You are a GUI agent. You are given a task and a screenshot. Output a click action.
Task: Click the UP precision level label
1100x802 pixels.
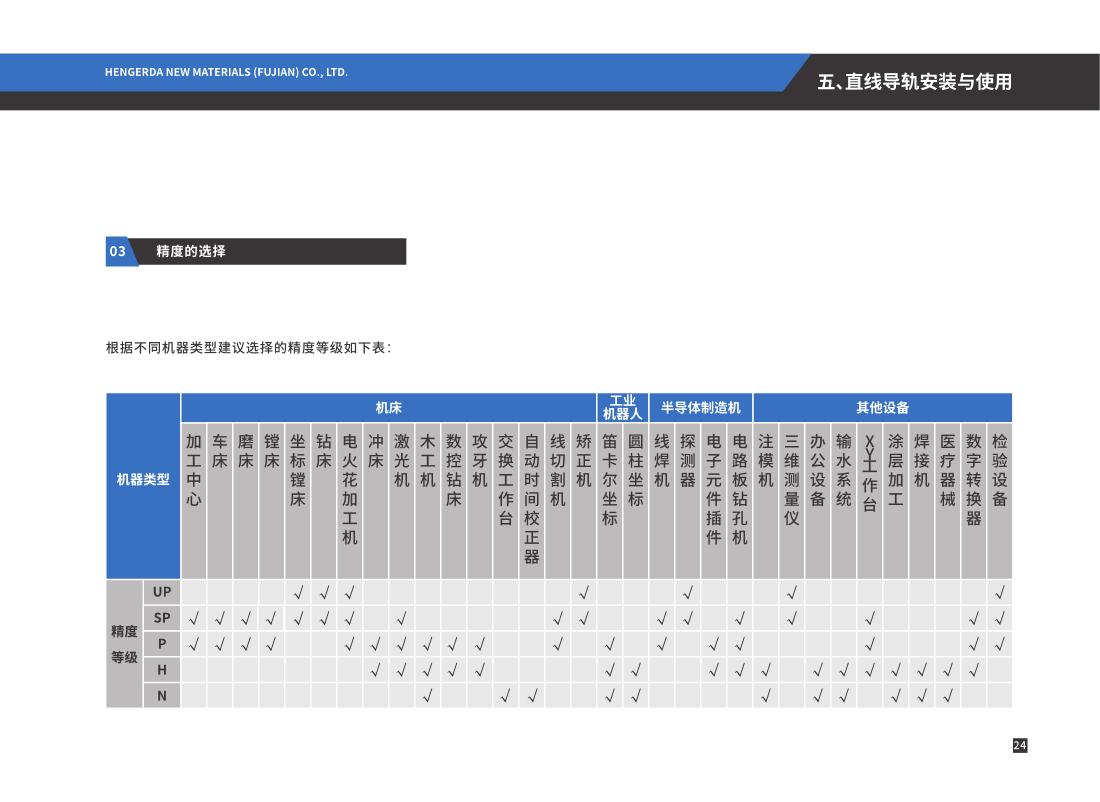(x=162, y=592)
